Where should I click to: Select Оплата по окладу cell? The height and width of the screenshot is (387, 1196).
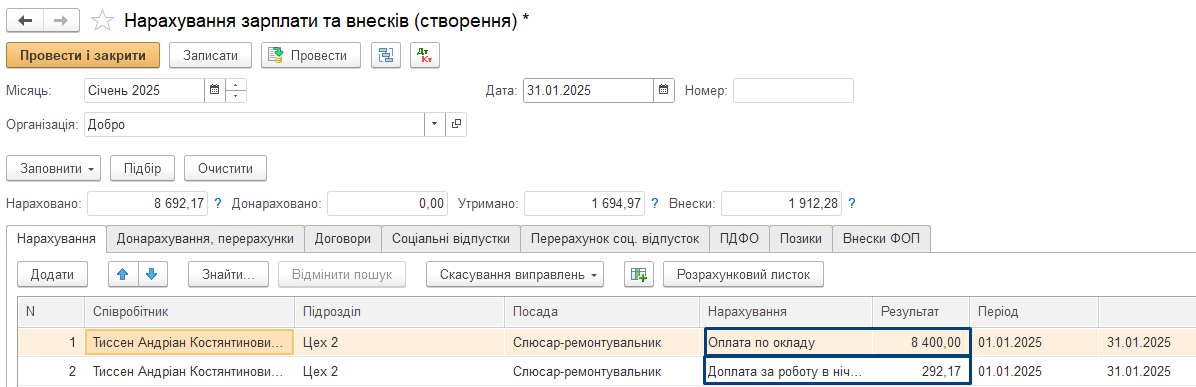[x=789, y=342]
